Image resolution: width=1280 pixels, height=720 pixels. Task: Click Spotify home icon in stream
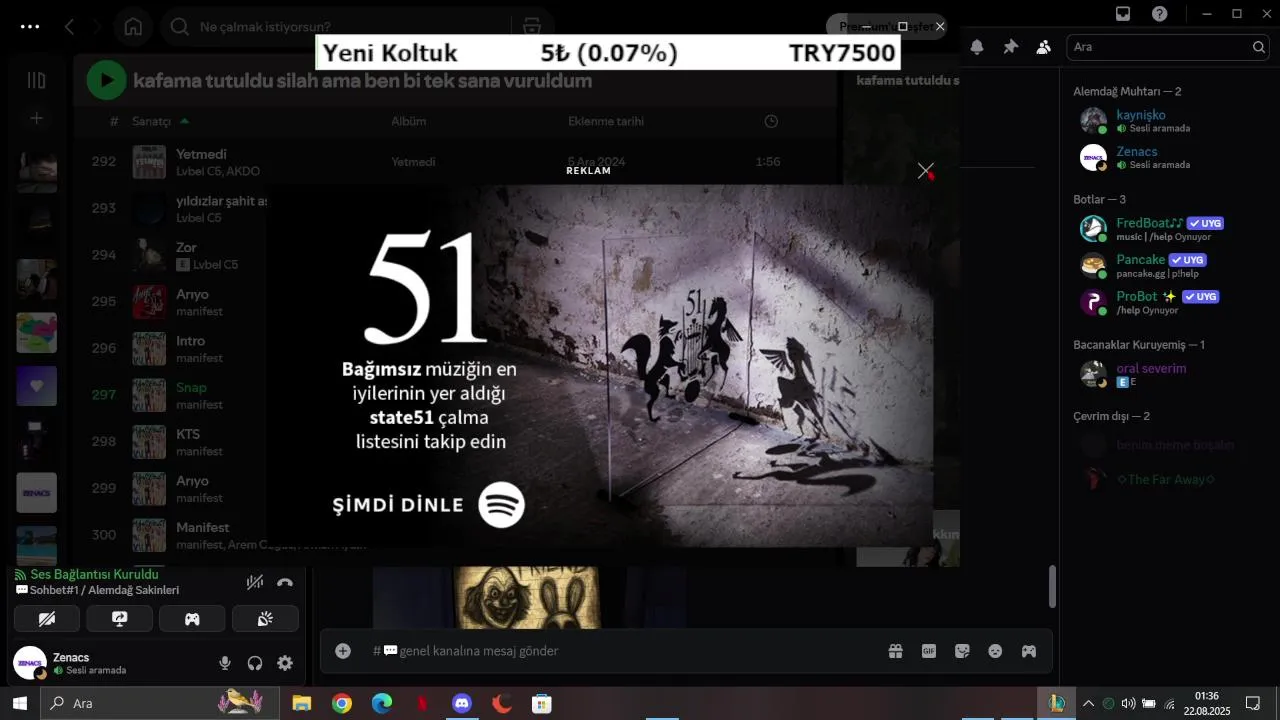coord(133,27)
